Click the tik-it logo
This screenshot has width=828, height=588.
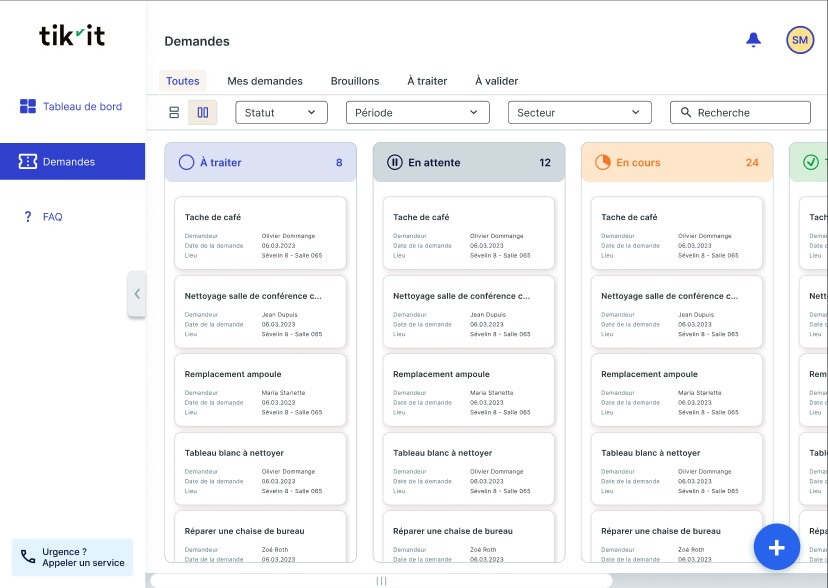click(x=72, y=35)
